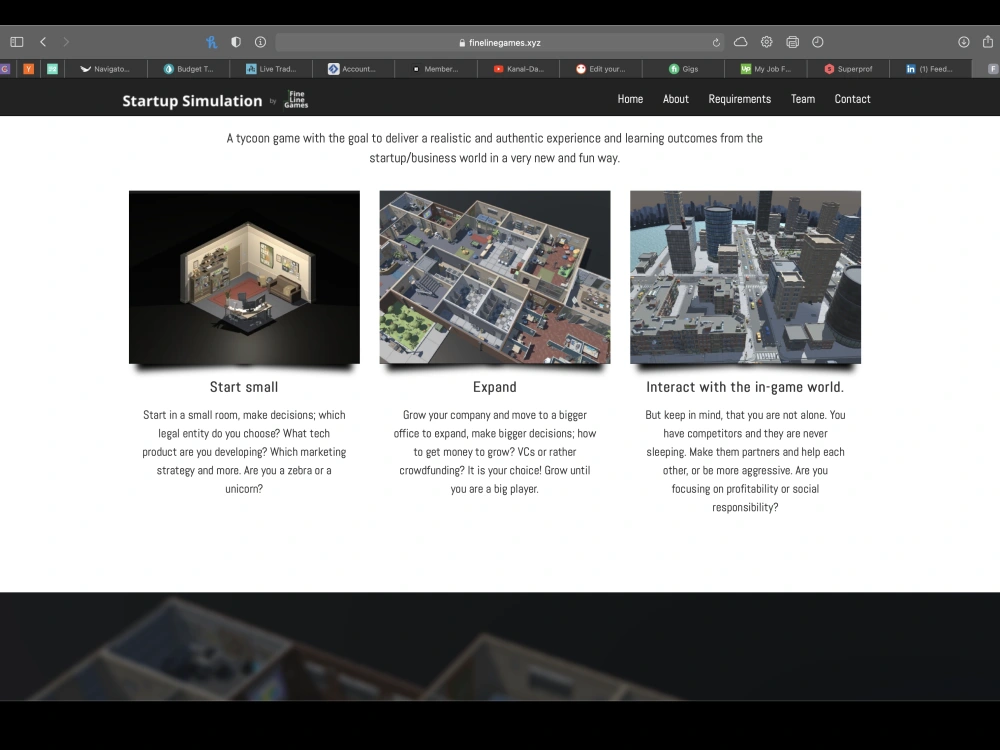Open the share sheet icon

point(988,41)
